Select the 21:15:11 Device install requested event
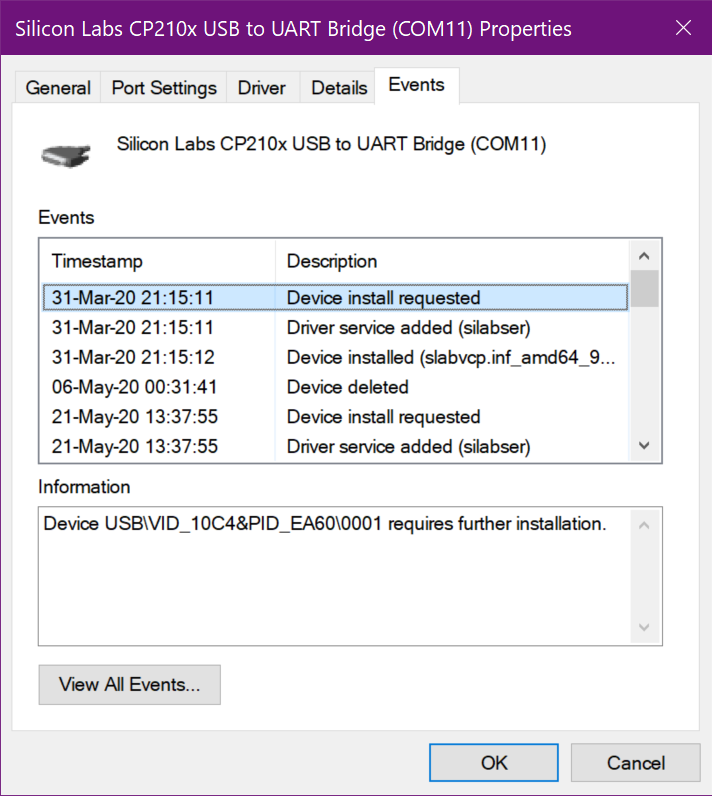This screenshot has height=796, width=712. 335,297
